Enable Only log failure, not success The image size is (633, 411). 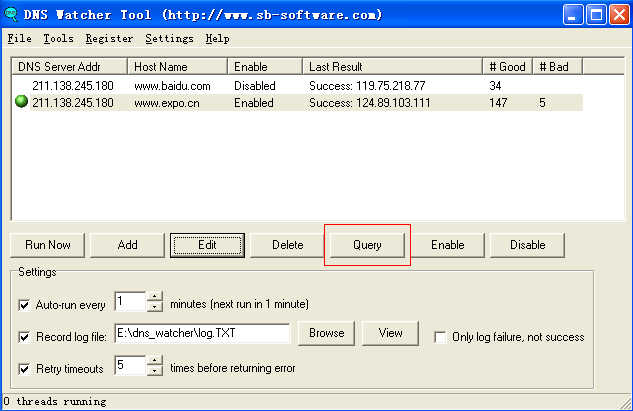[440, 337]
